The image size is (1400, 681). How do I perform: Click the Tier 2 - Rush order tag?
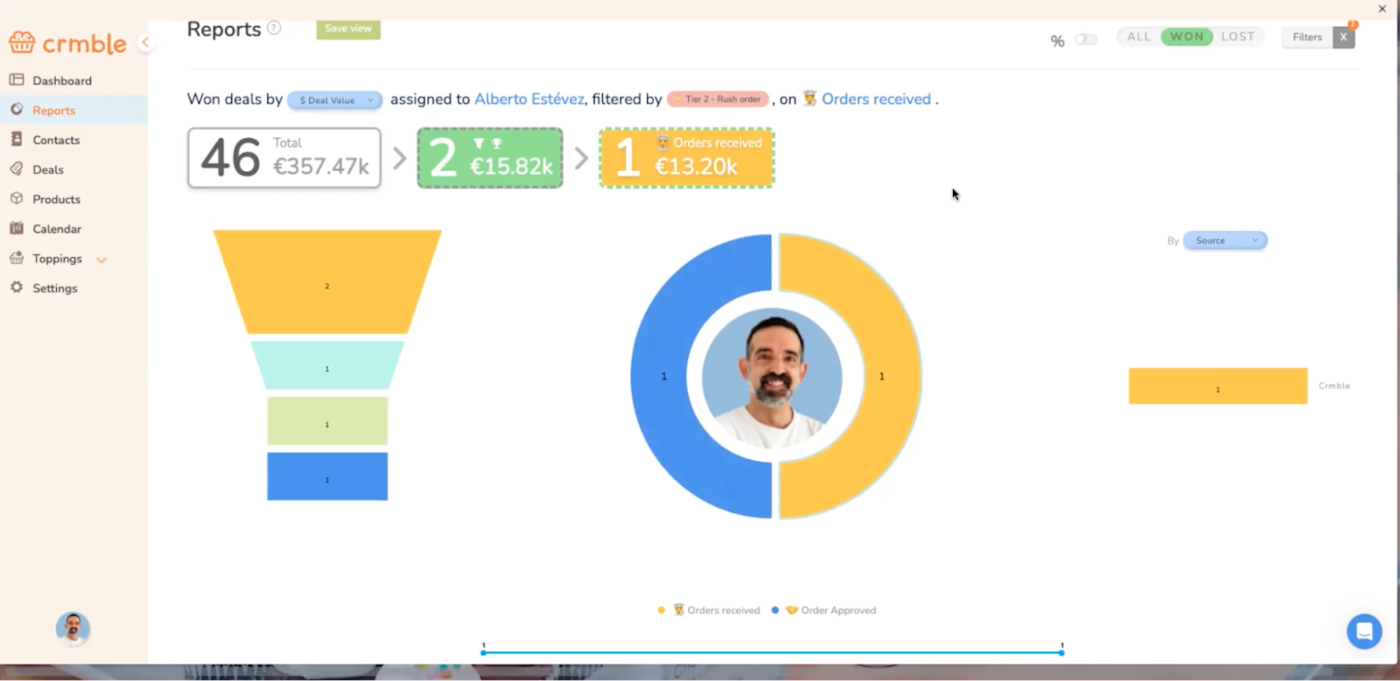point(717,99)
